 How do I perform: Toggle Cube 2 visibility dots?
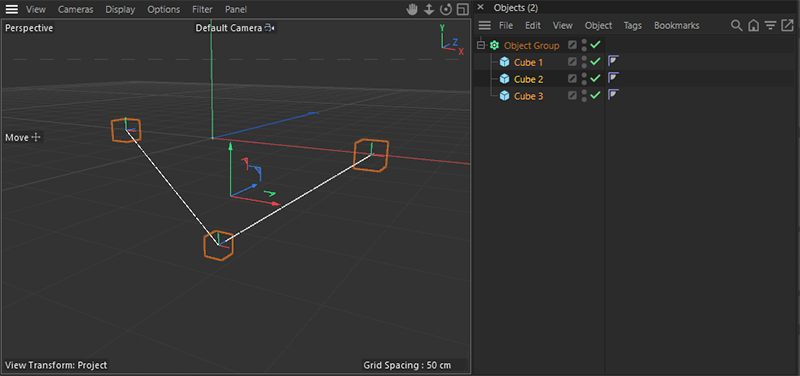coord(584,79)
